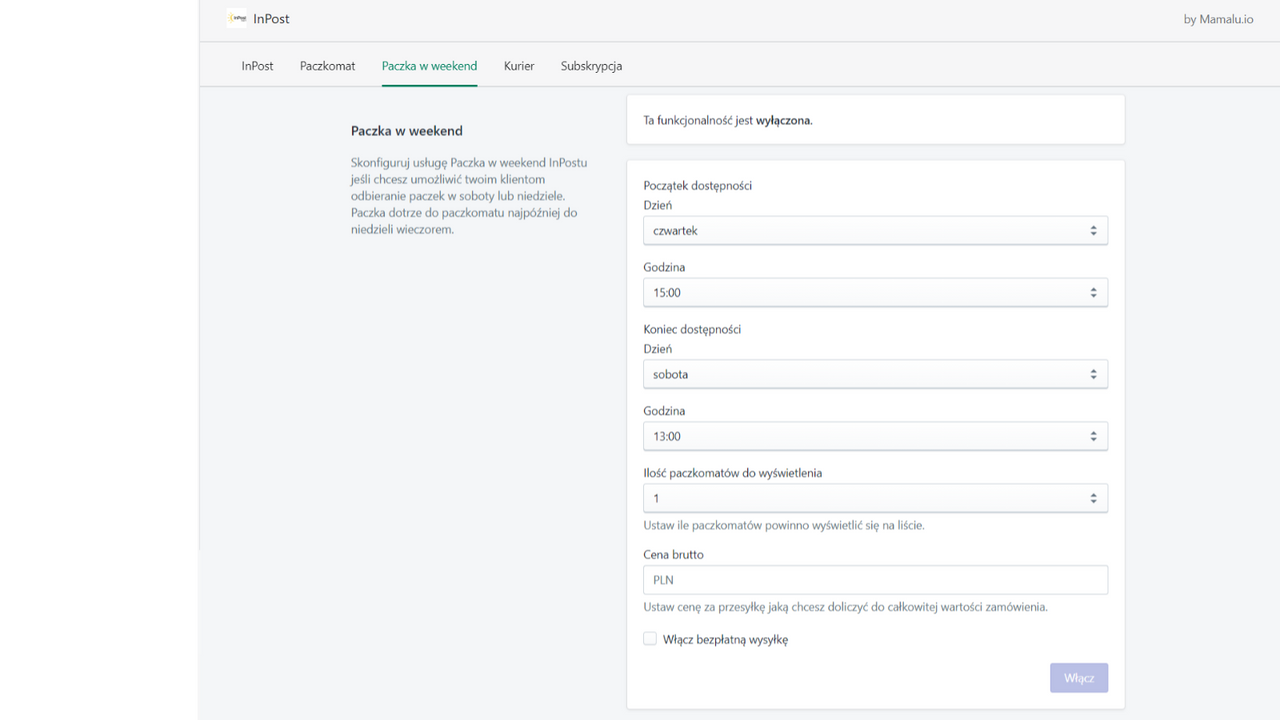The height and width of the screenshot is (720, 1280).
Task: Open the Subskrypcja tab
Action: pos(591,66)
